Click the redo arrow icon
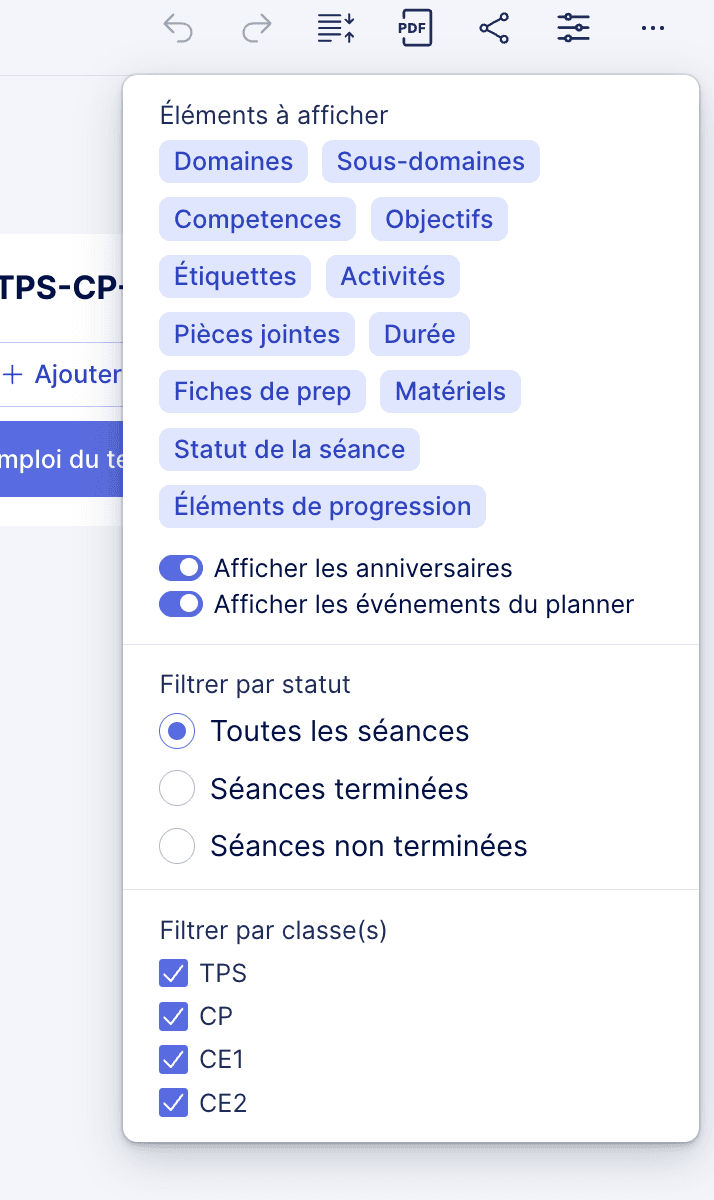Image resolution: width=714 pixels, height=1200 pixels. tap(257, 29)
